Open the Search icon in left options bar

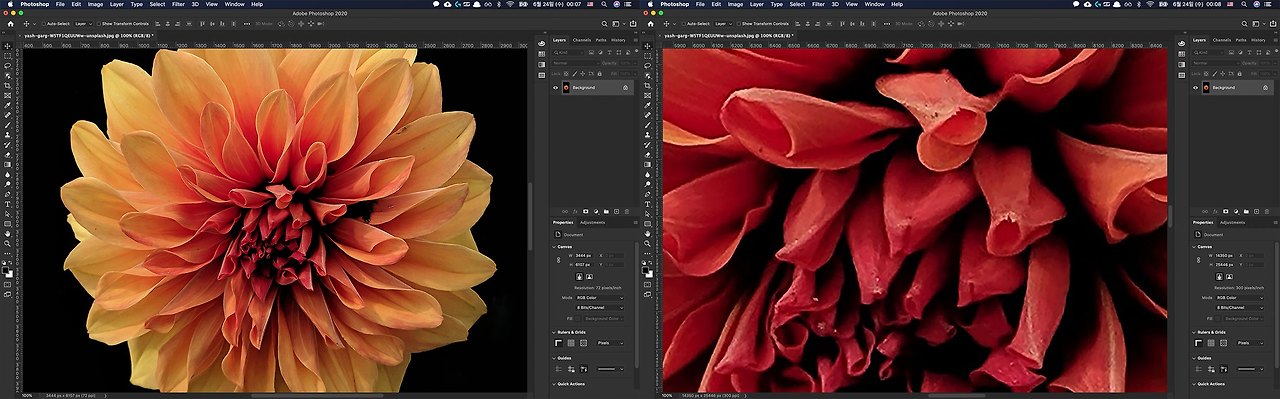click(604, 24)
